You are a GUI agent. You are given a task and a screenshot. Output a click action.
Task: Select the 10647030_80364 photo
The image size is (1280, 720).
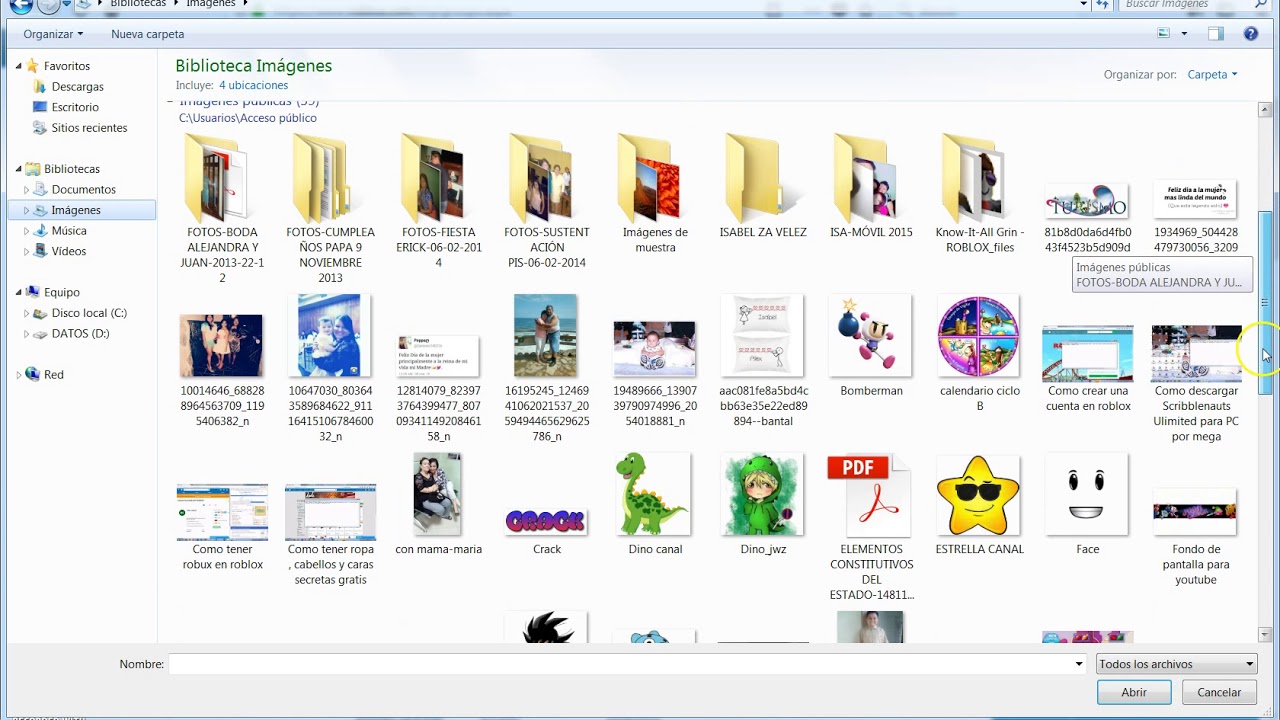tap(330, 368)
